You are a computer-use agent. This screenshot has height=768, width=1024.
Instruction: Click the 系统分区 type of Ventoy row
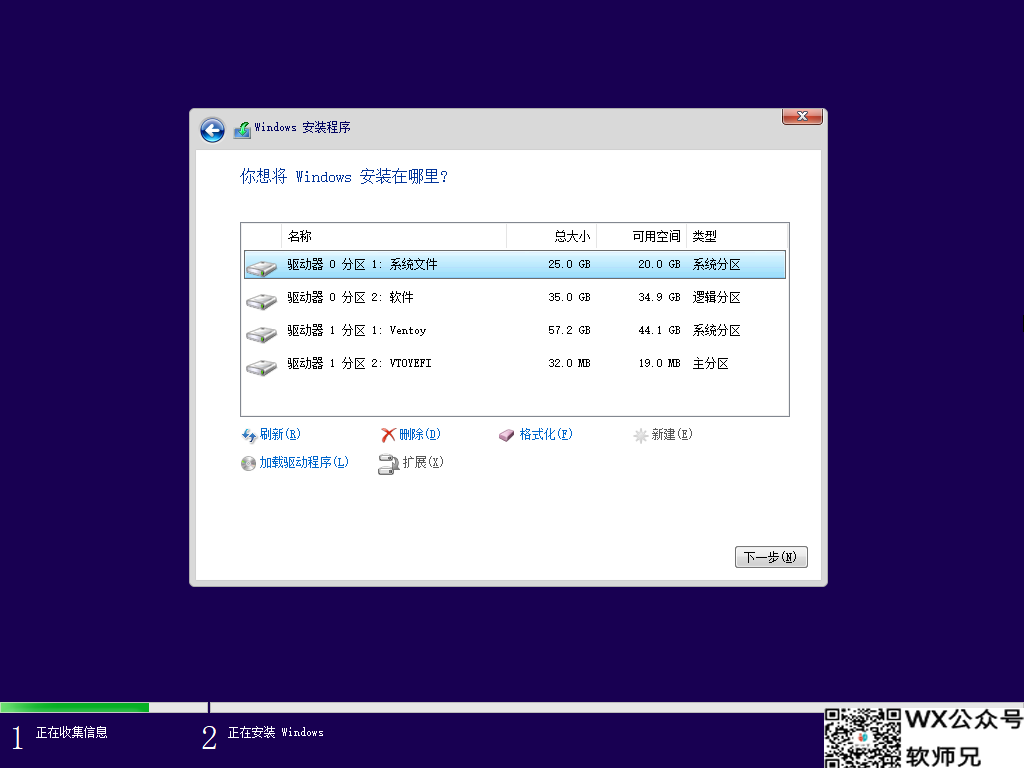(x=716, y=330)
